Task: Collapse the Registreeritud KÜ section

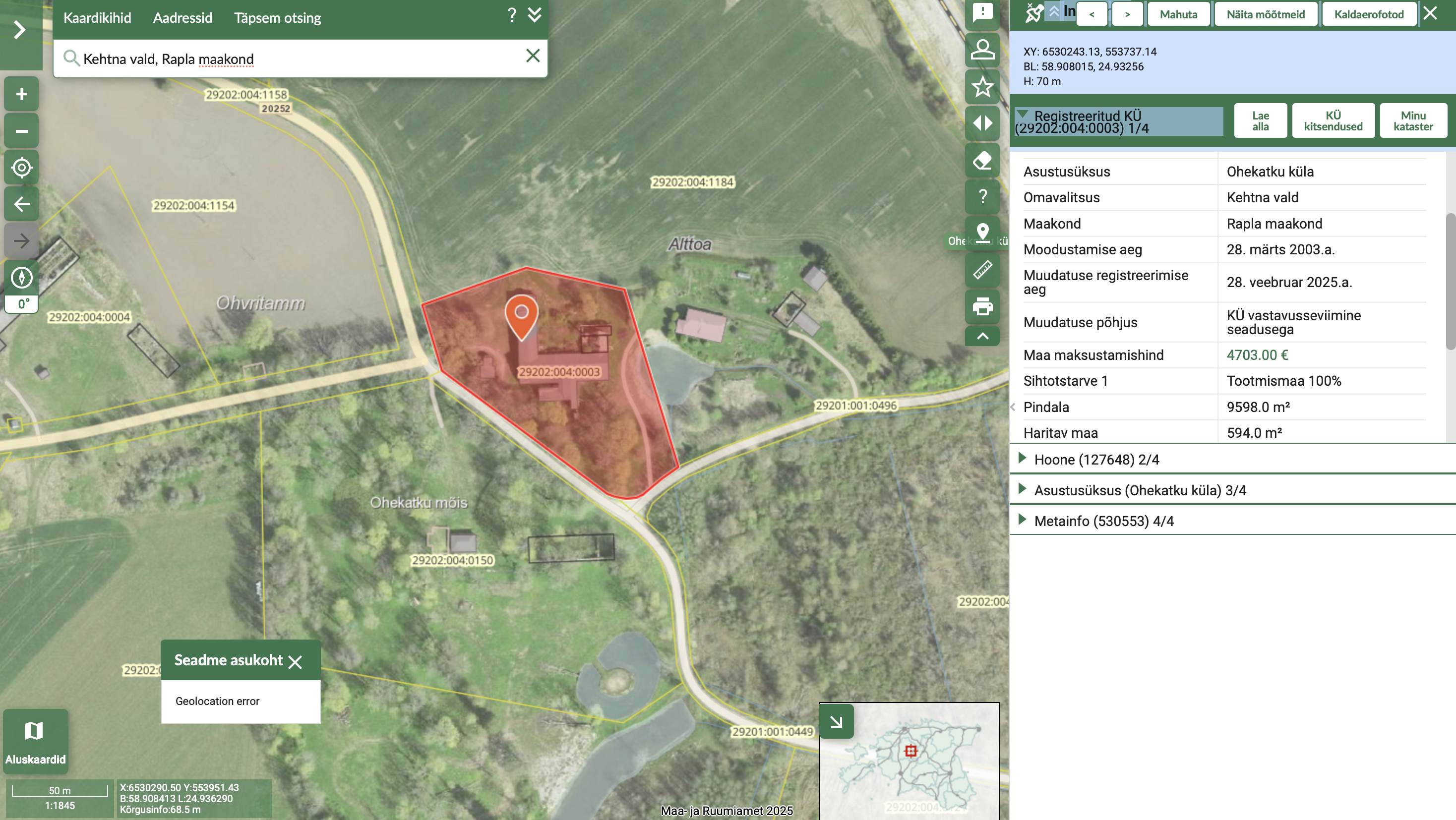Action: tap(1023, 115)
